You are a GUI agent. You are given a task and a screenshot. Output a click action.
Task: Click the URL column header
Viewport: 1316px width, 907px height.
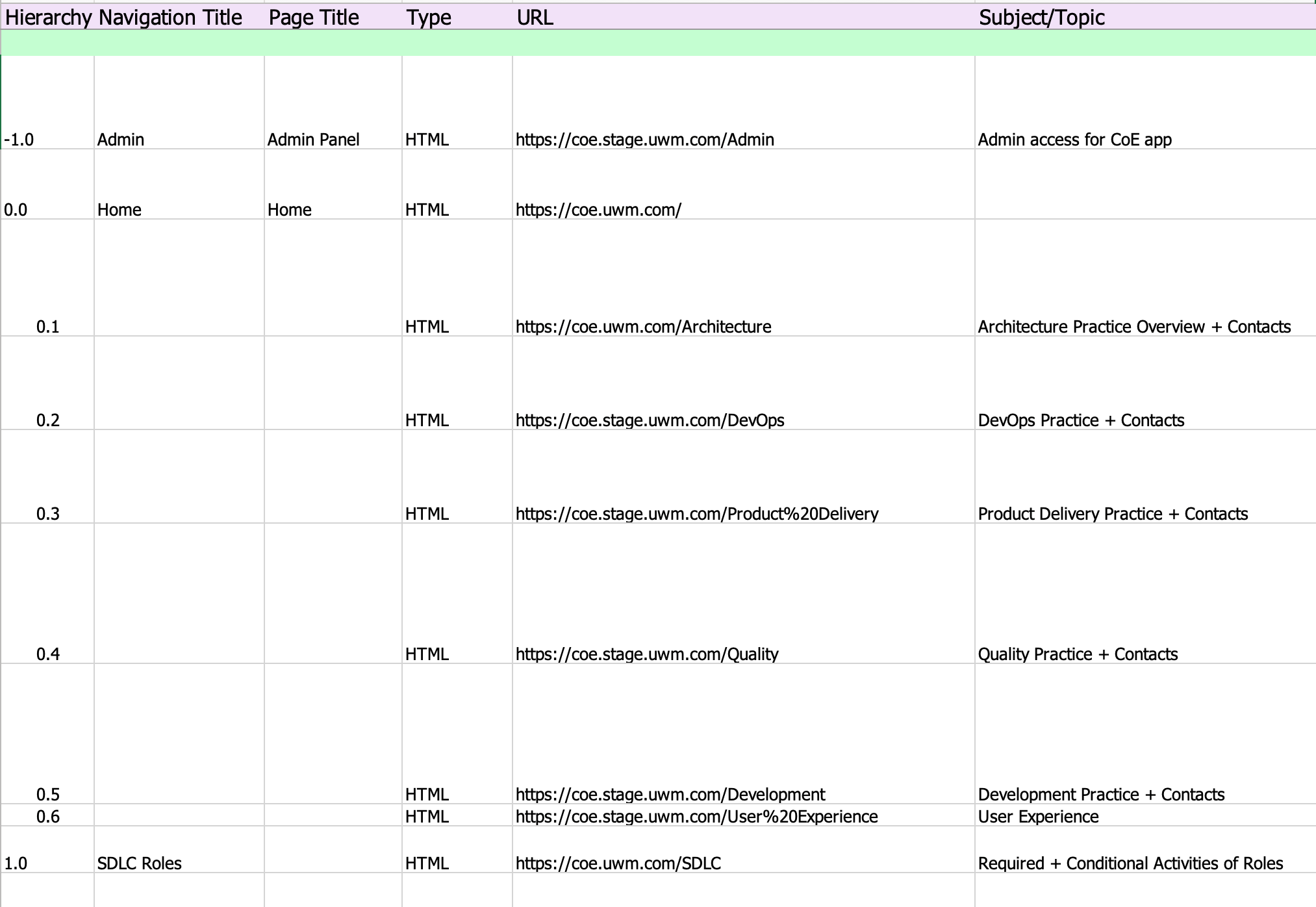(535, 18)
